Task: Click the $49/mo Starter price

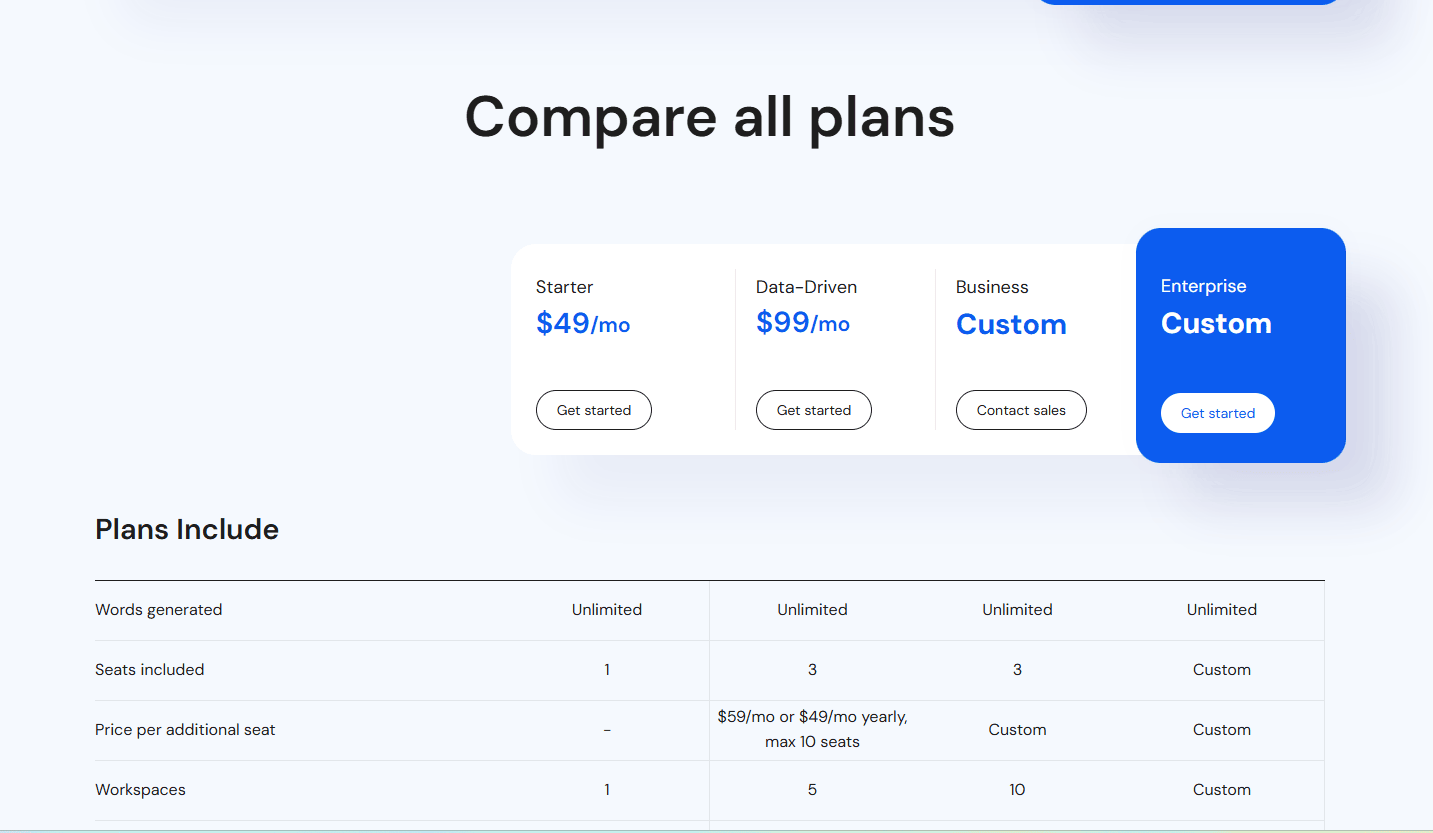Action: pyautogui.click(x=582, y=323)
